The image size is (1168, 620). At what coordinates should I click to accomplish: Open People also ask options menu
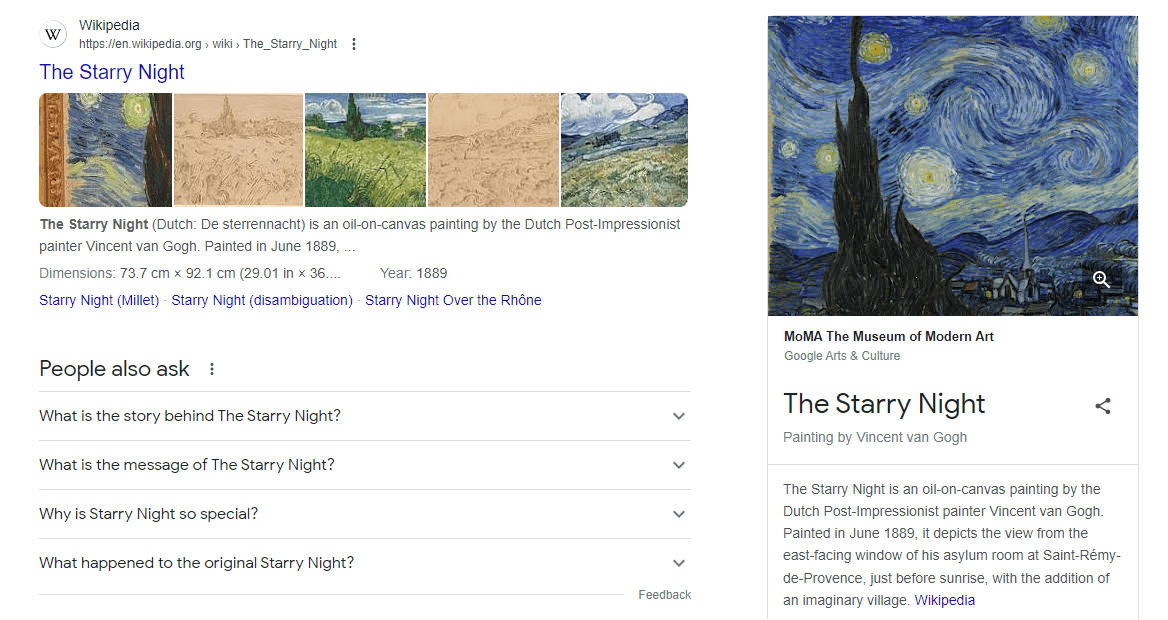(212, 370)
